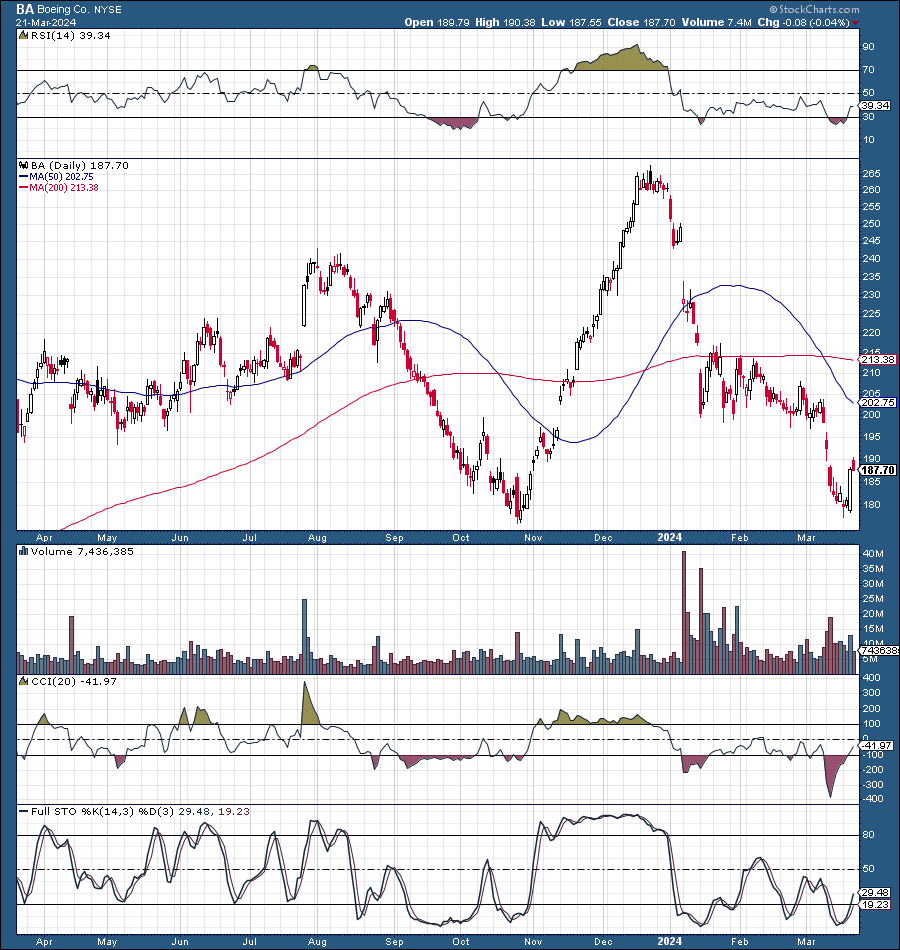Click the tallest January volume bar

point(684,613)
